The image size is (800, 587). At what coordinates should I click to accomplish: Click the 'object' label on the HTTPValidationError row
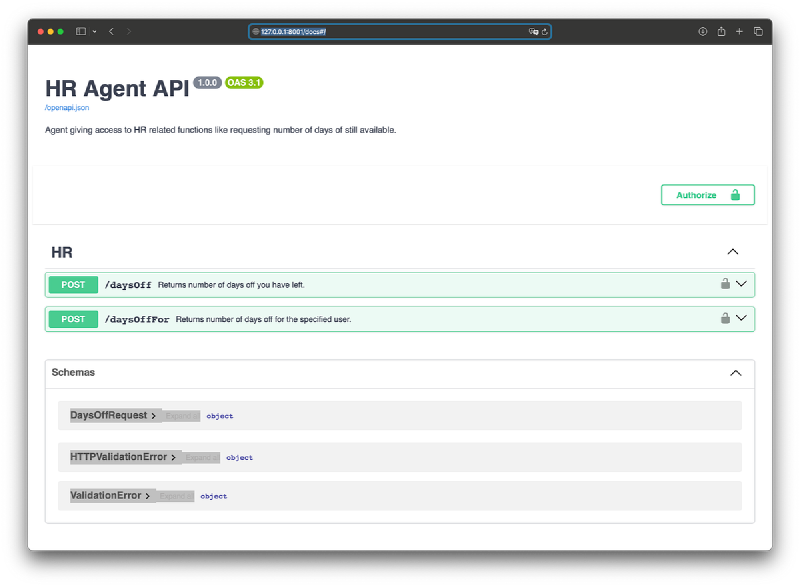pyautogui.click(x=239, y=458)
